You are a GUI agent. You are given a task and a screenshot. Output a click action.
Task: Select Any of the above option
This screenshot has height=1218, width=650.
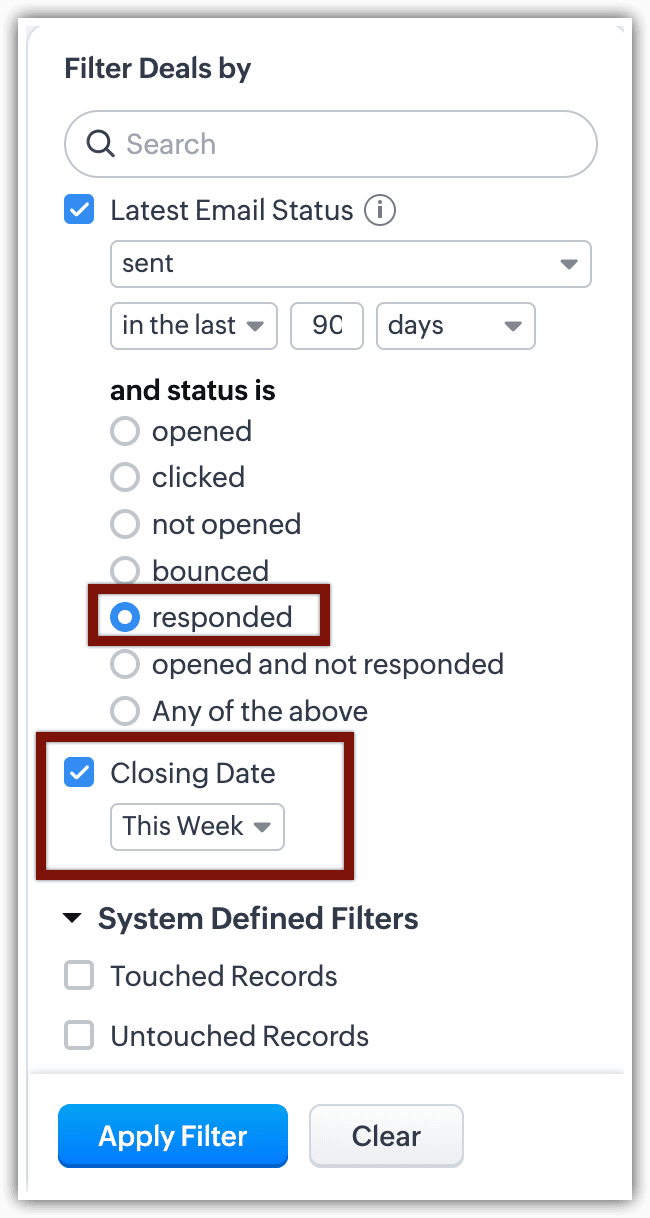pos(125,711)
